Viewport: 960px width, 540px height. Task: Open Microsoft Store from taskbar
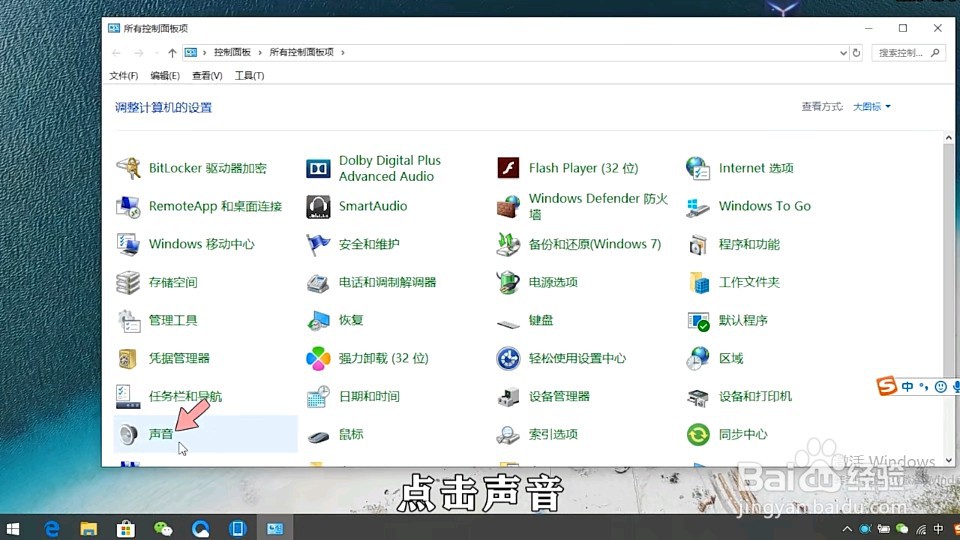pyautogui.click(x=126, y=528)
